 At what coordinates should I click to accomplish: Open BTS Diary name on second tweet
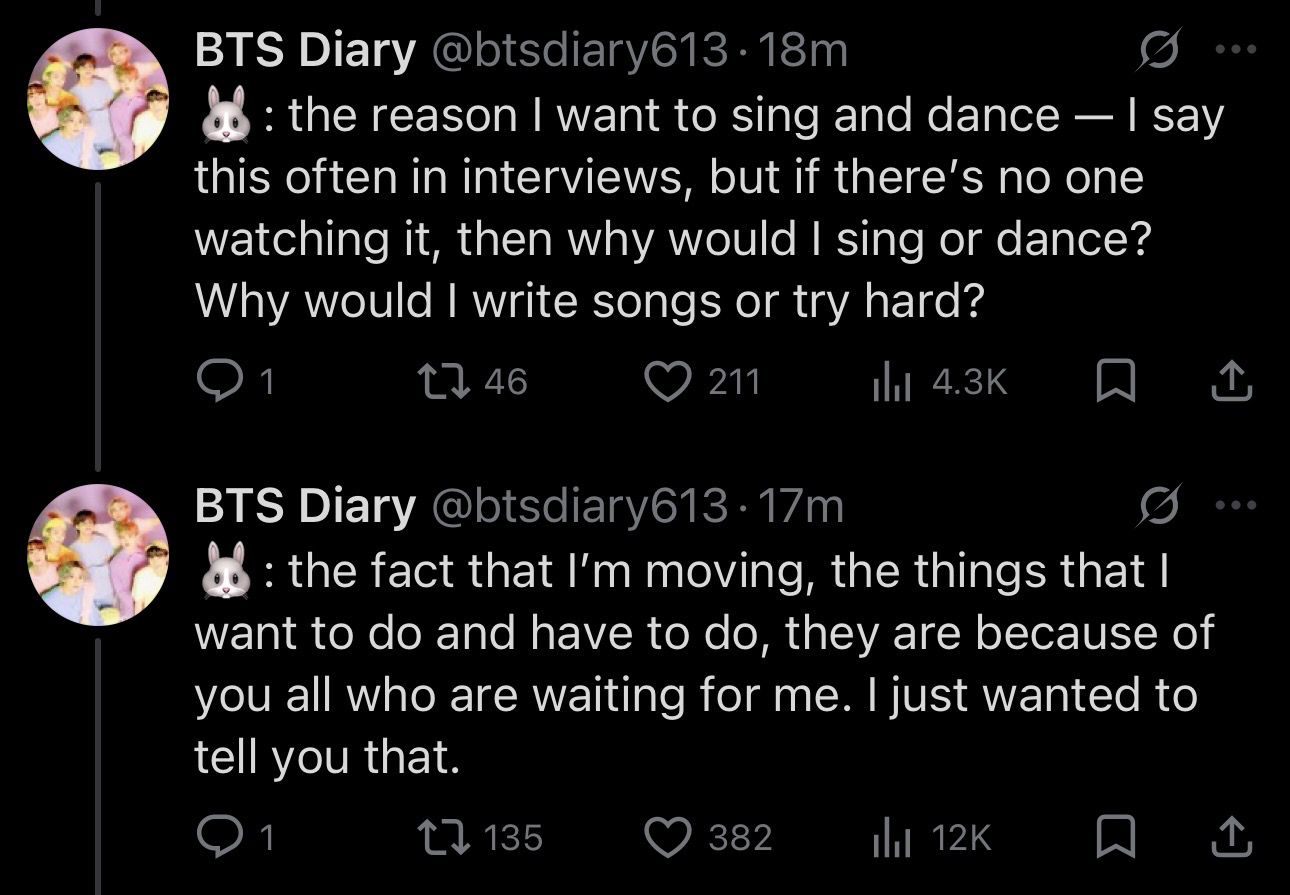[305, 507]
